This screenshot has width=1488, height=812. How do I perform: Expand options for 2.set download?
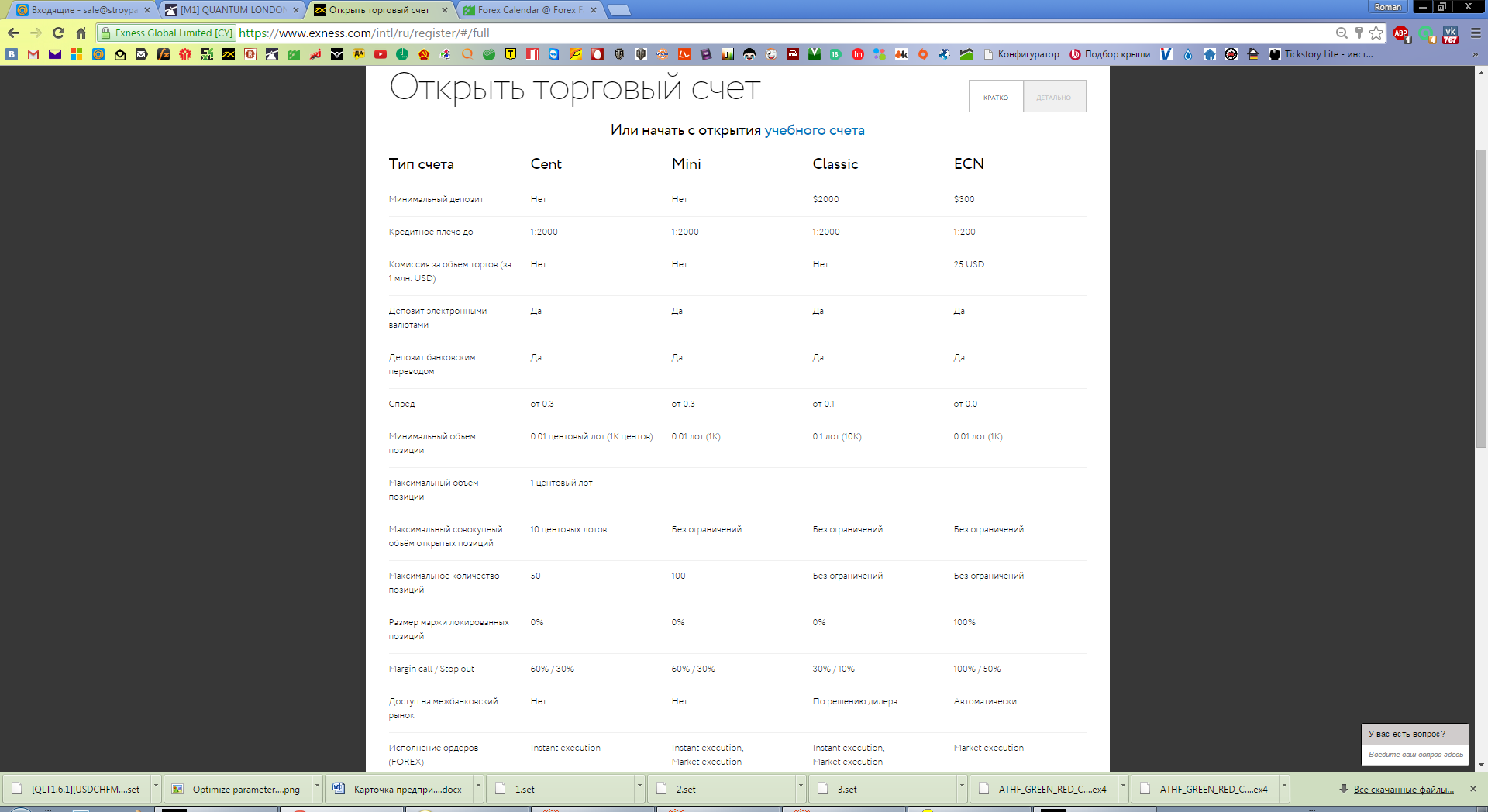(x=801, y=789)
